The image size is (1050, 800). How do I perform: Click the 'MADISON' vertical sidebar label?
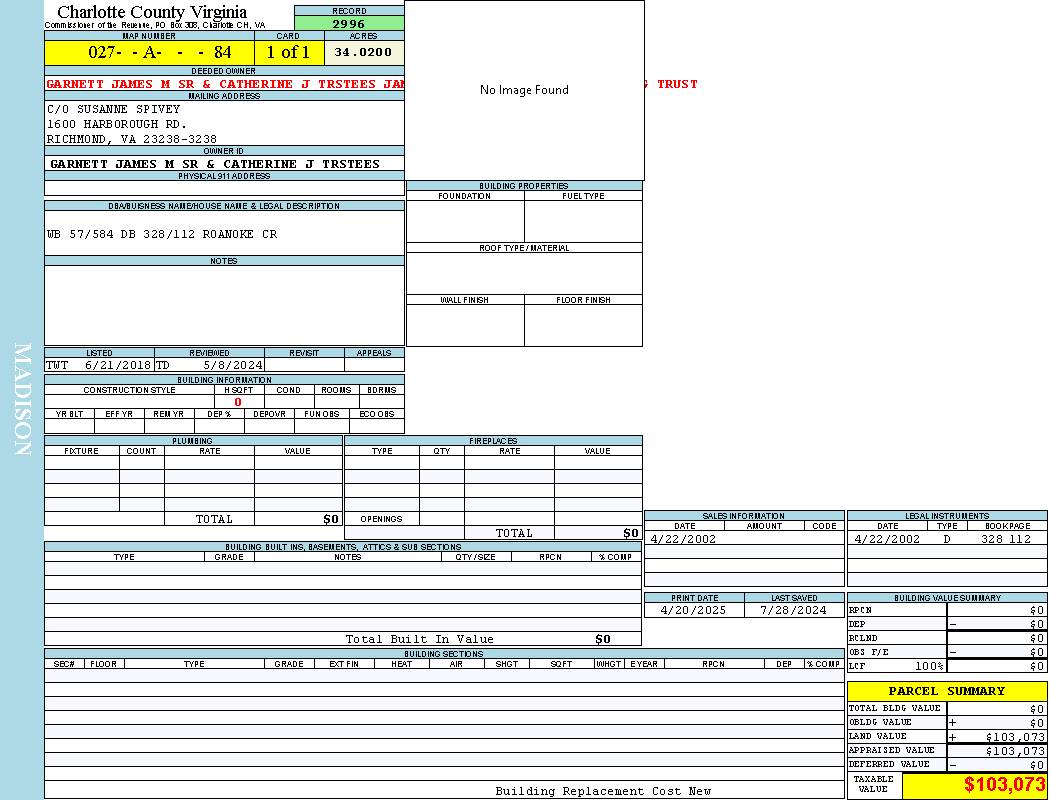coord(22,400)
